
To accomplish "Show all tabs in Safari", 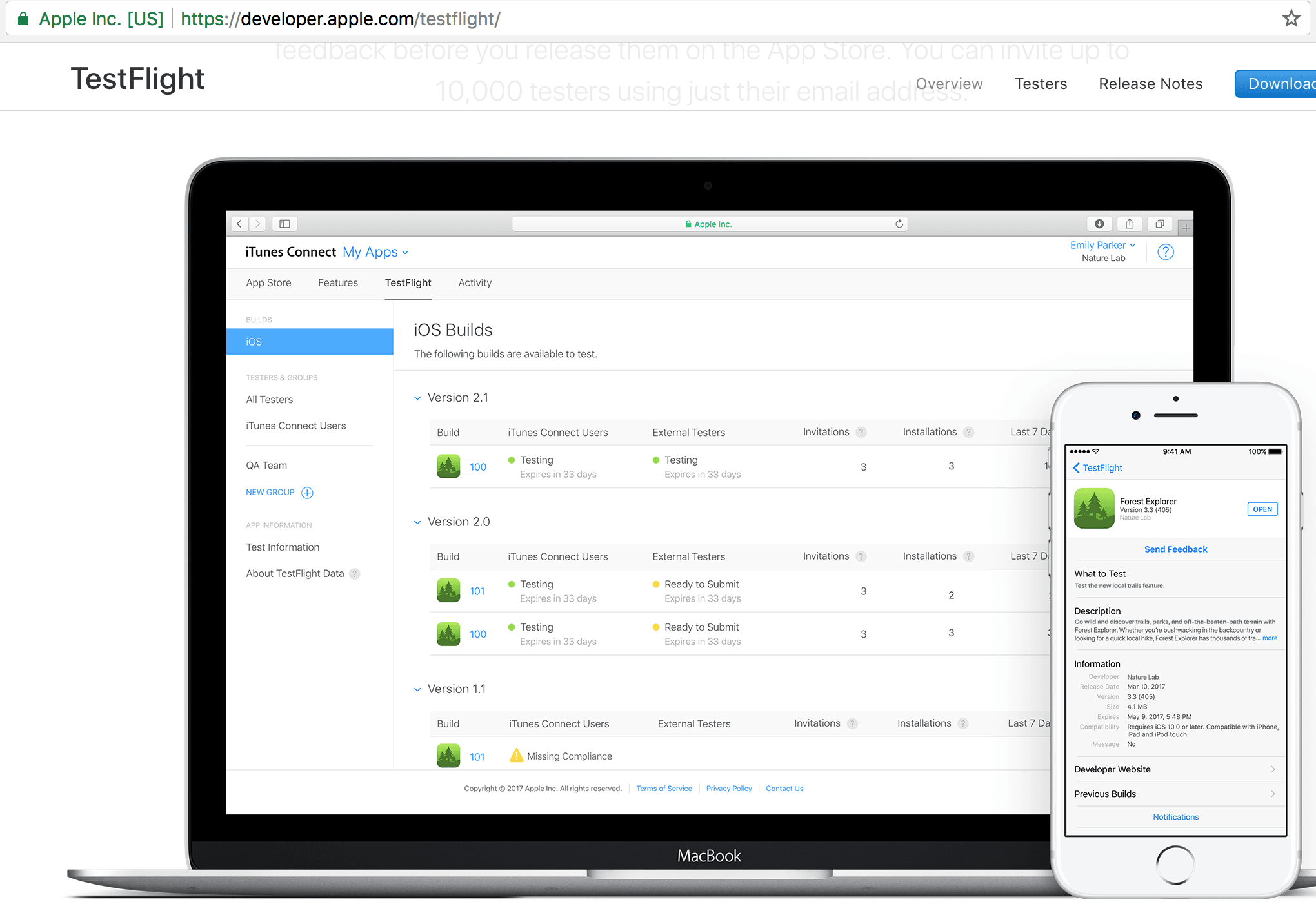I will point(1160,224).
